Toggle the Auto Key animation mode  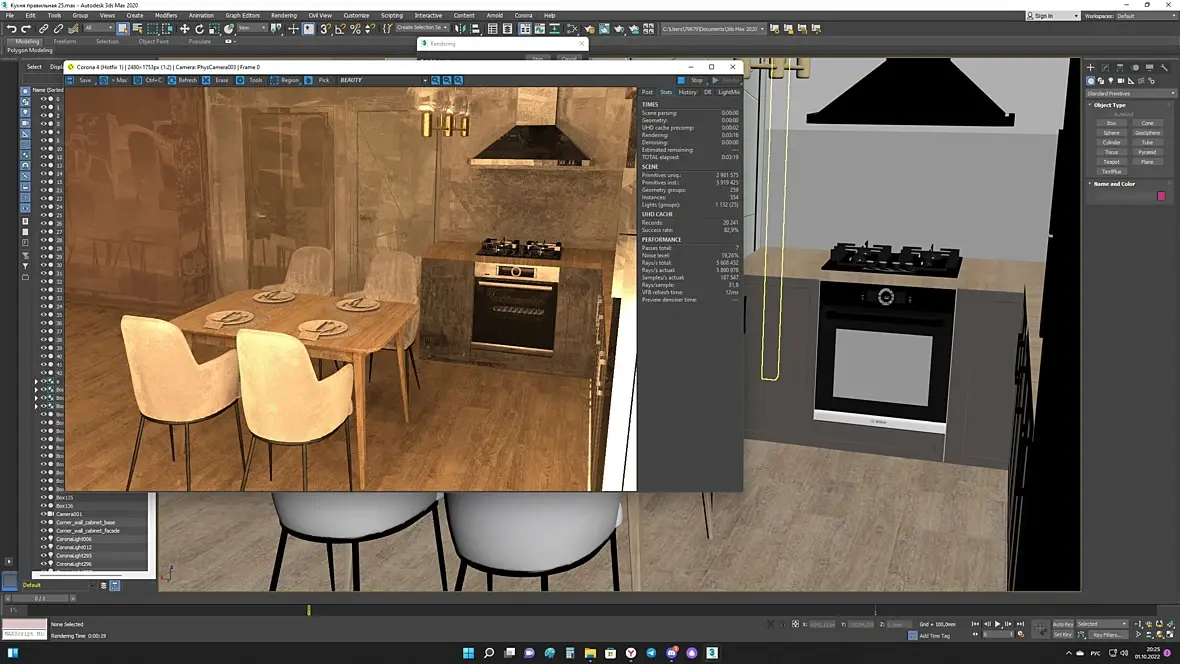click(1063, 624)
